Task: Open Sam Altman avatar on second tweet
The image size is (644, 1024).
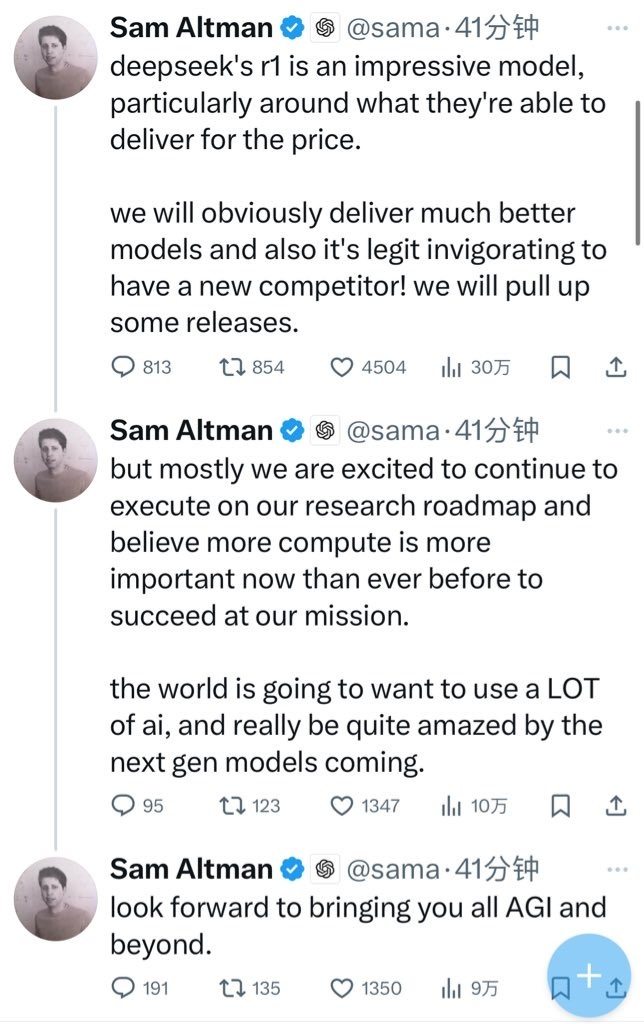Action: click(x=56, y=460)
